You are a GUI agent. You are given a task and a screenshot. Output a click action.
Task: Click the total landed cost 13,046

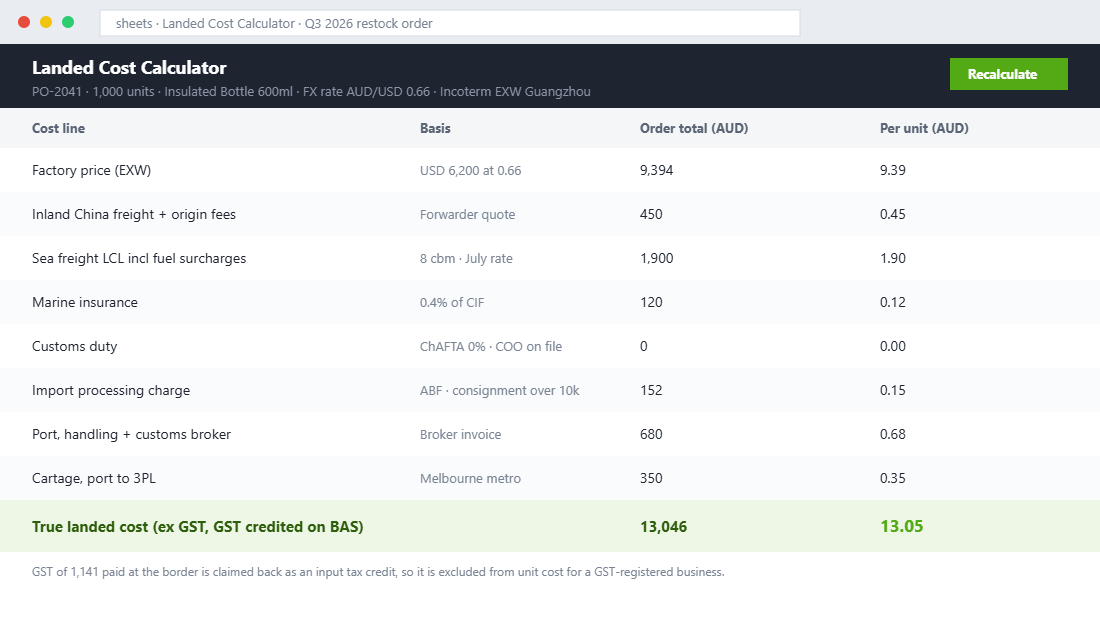663,527
